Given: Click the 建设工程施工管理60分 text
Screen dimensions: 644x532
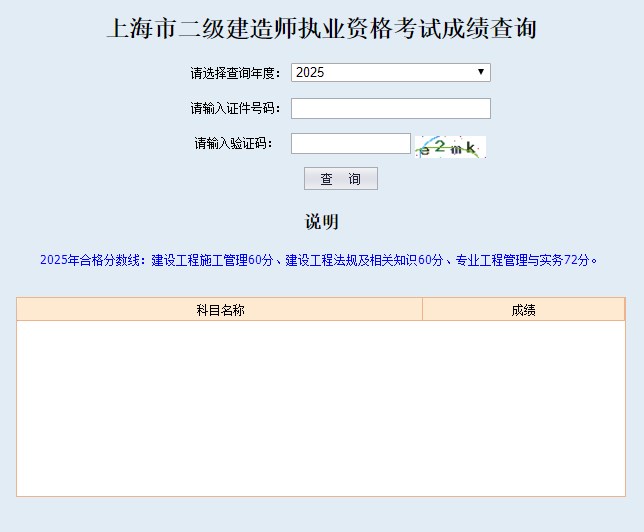Looking at the screenshot, I should [212, 260].
